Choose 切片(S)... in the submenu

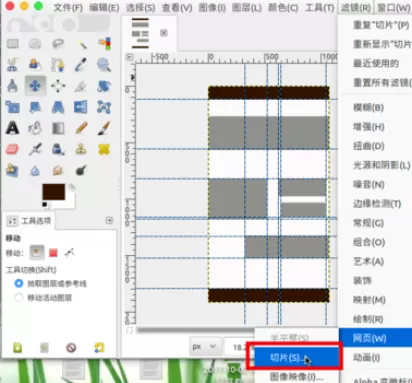point(296,357)
